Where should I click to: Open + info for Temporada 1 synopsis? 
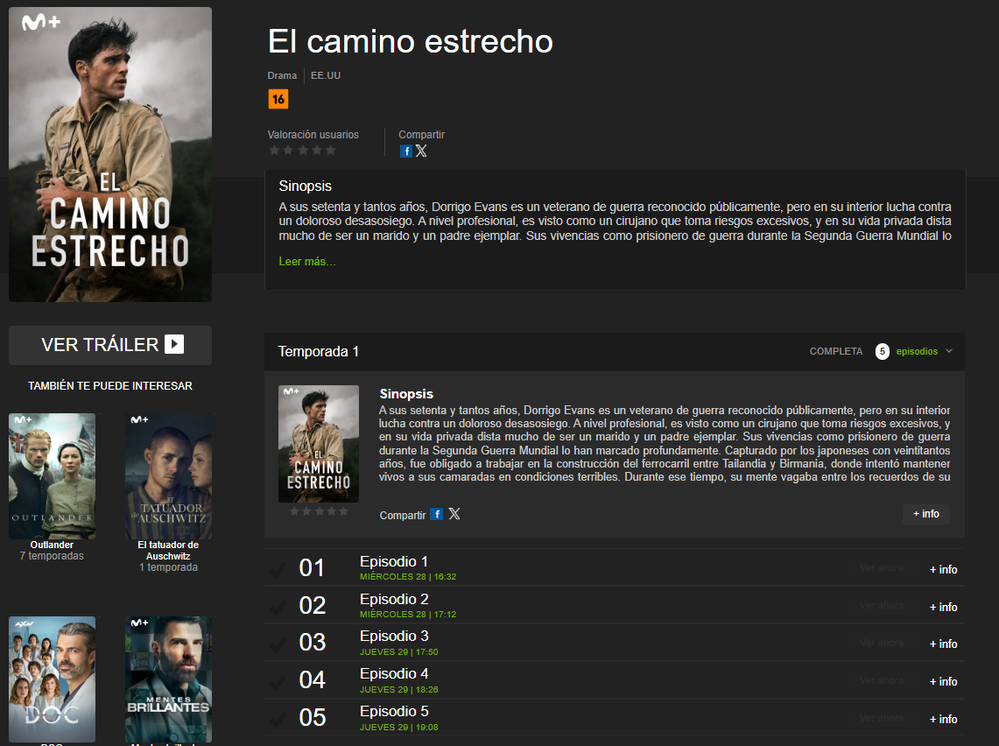point(926,514)
